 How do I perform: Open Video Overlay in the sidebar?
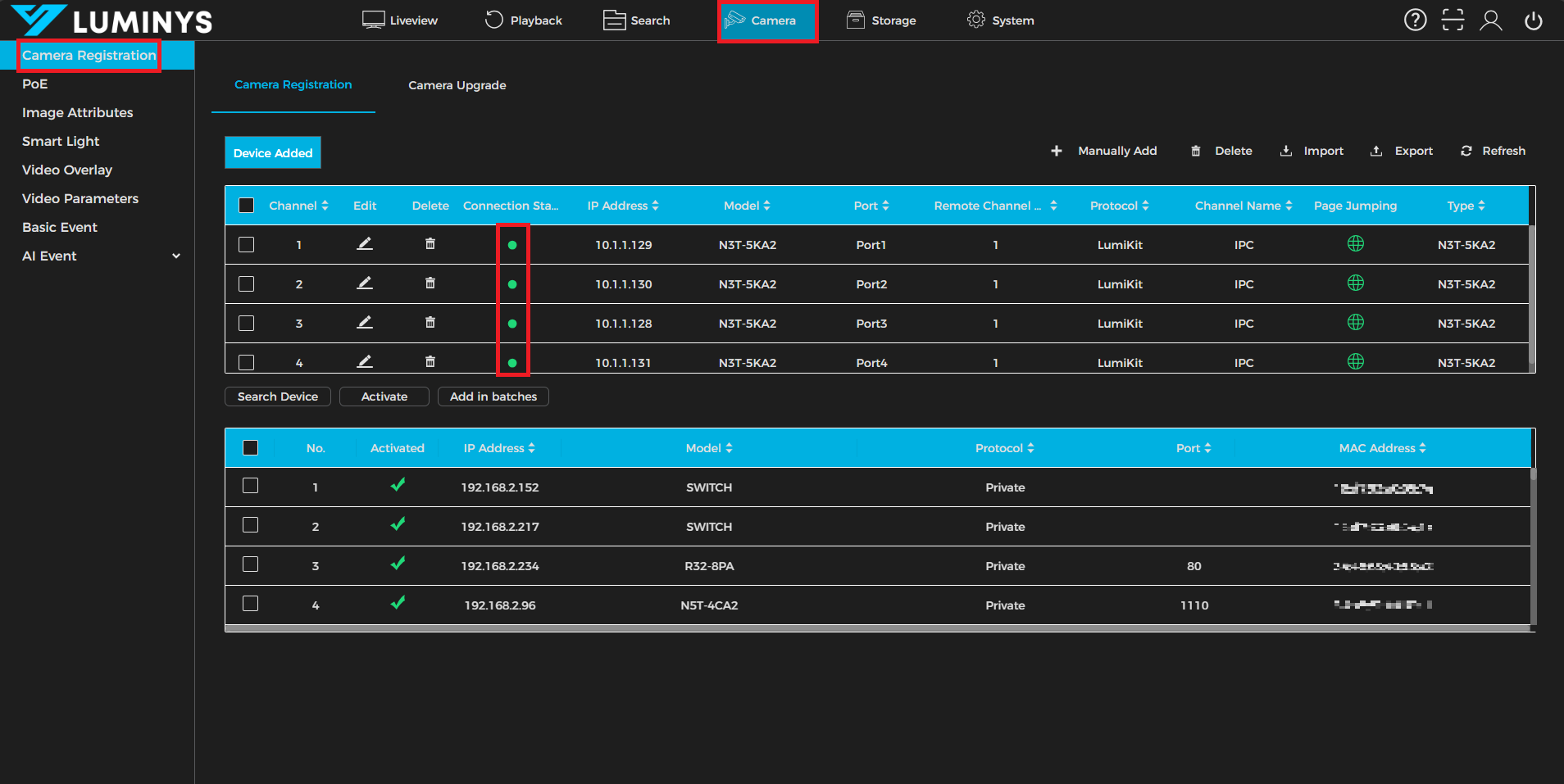click(67, 170)
